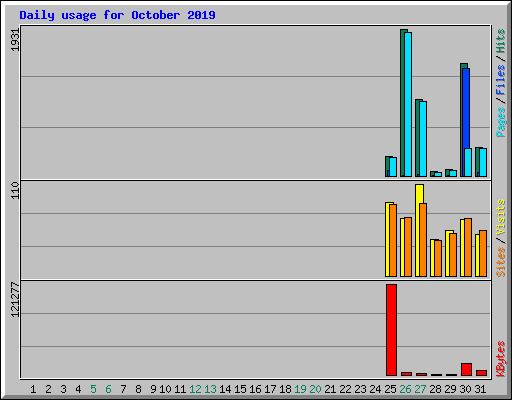512x400 pixels.
Task: Click the red KBytes bar for day 31
Action: [481, 373]
